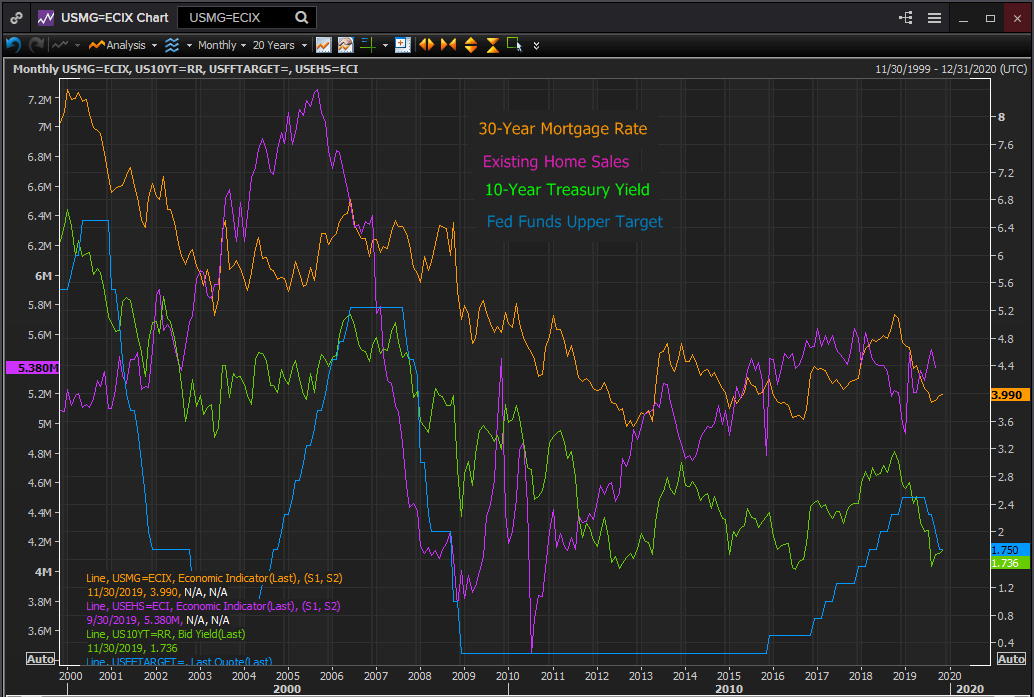Click the add-panel plus icon
The width and height of the screenshot is (1034, 697).
click(402, 44)
